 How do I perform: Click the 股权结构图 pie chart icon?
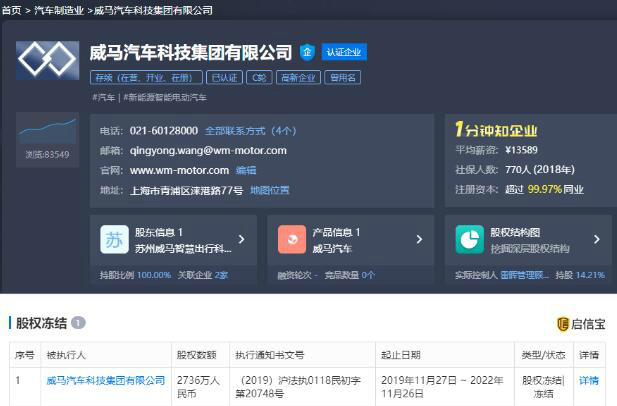coord(469,239)
